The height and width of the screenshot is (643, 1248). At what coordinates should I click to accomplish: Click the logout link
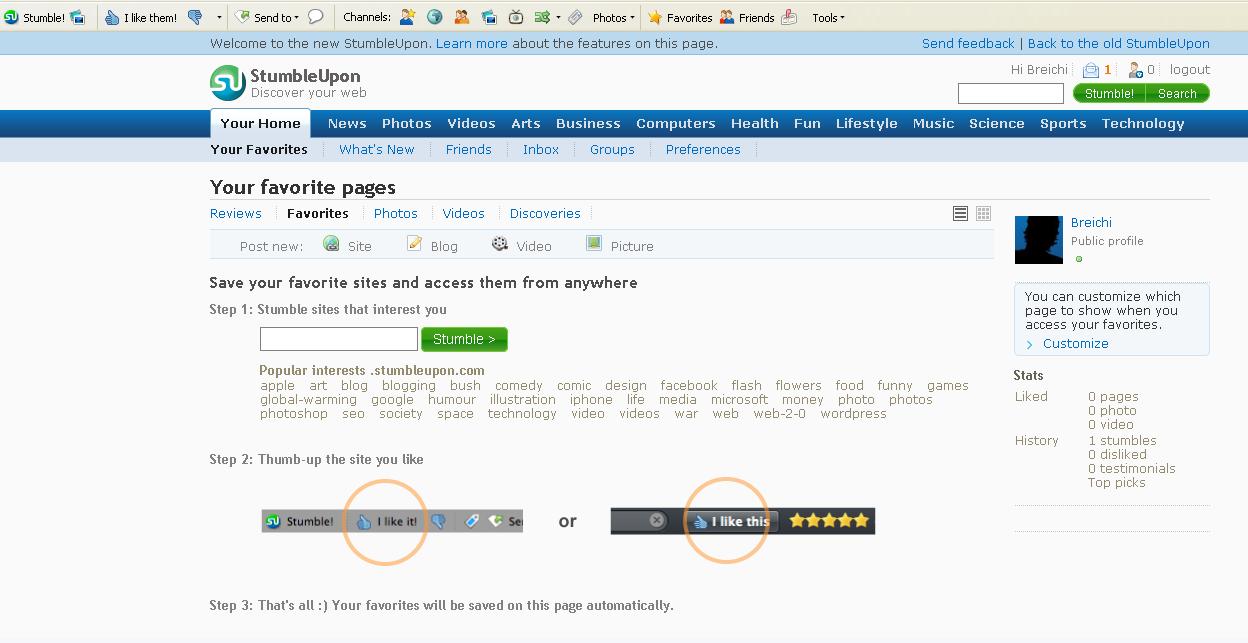pyautogui.click(x=1190, y=70)
